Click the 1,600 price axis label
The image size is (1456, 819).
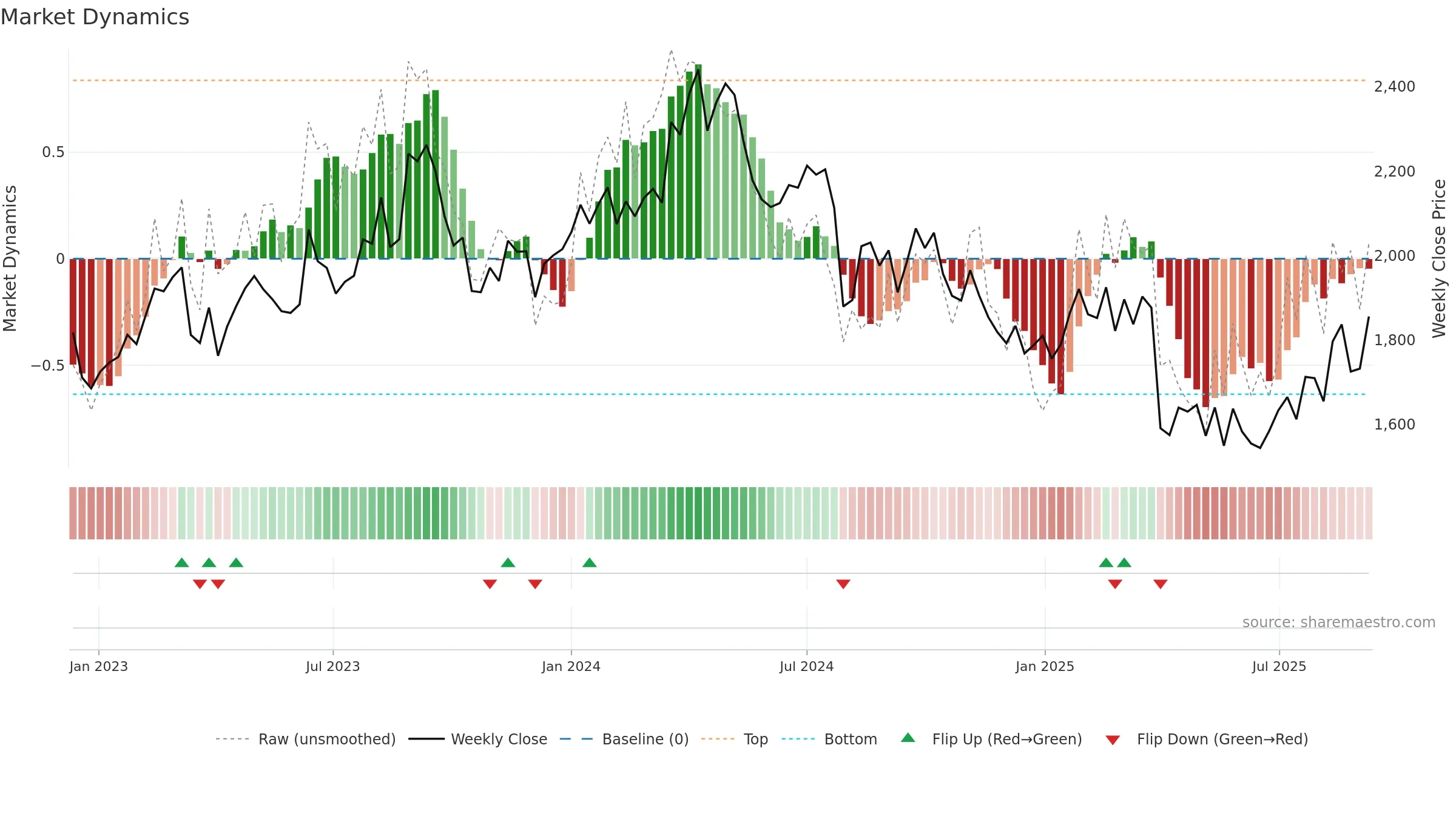coord(1395,425)
